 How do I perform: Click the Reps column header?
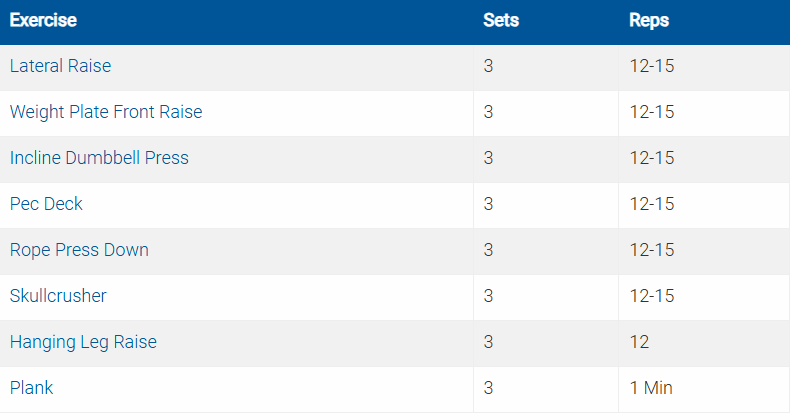click(649, 20)
